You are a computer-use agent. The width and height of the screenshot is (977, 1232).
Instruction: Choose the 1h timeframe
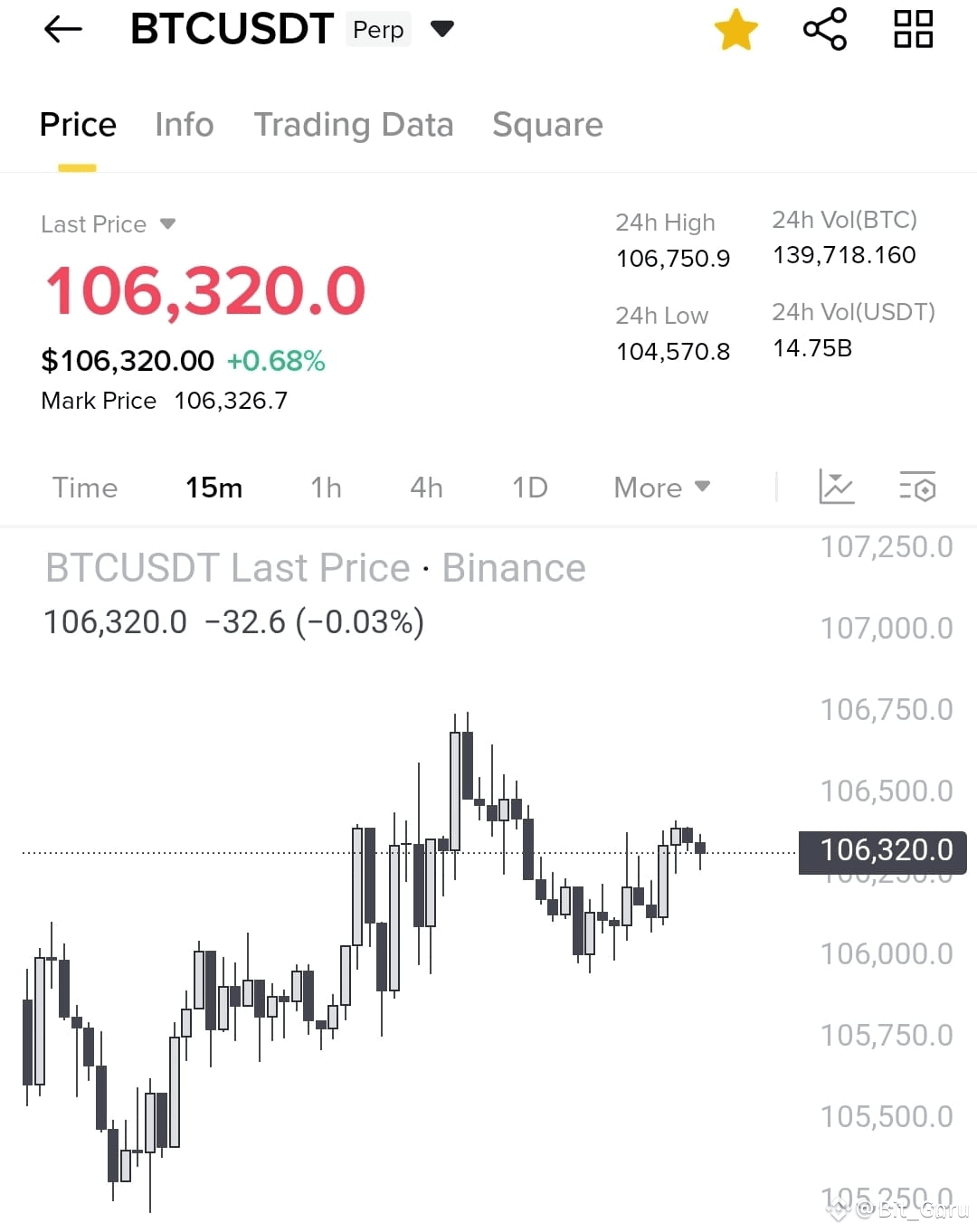point(326,488)
